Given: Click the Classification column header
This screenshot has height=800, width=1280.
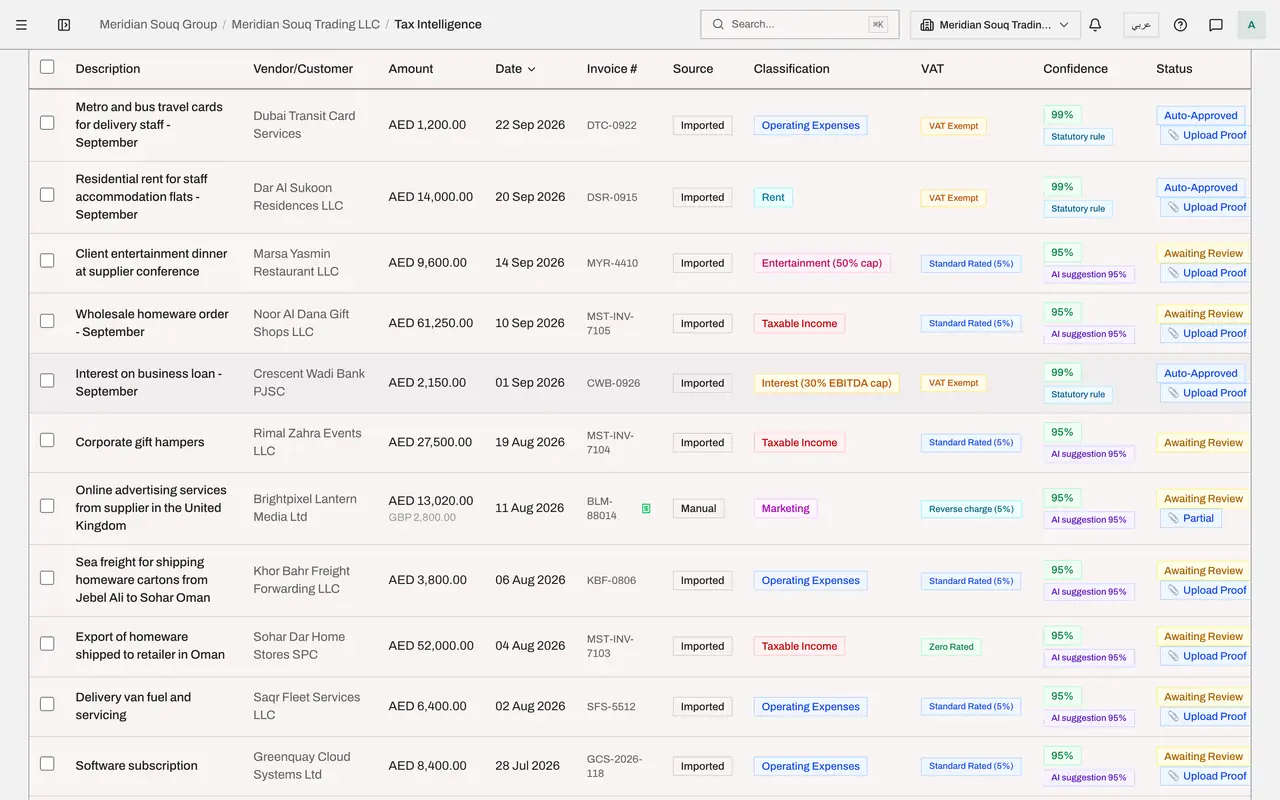Looking at the screenshot, I should click(x=792, y=69).
